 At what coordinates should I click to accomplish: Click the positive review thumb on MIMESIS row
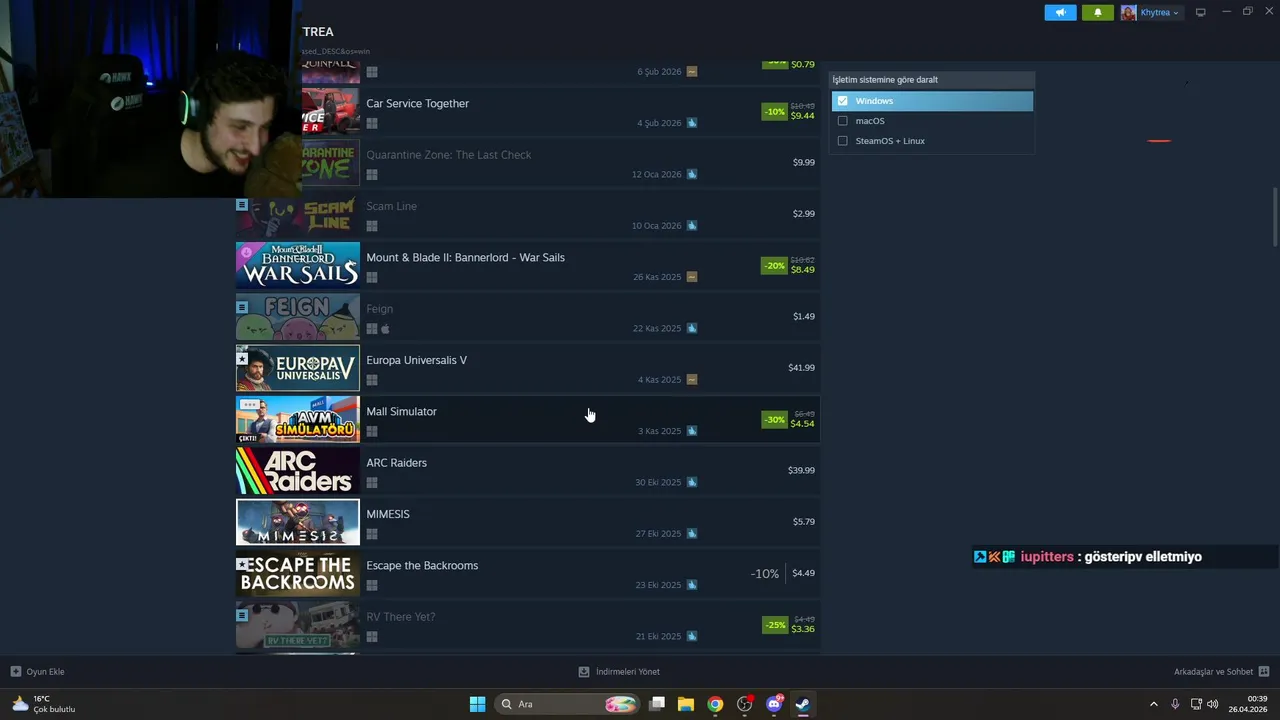point(692,533)
